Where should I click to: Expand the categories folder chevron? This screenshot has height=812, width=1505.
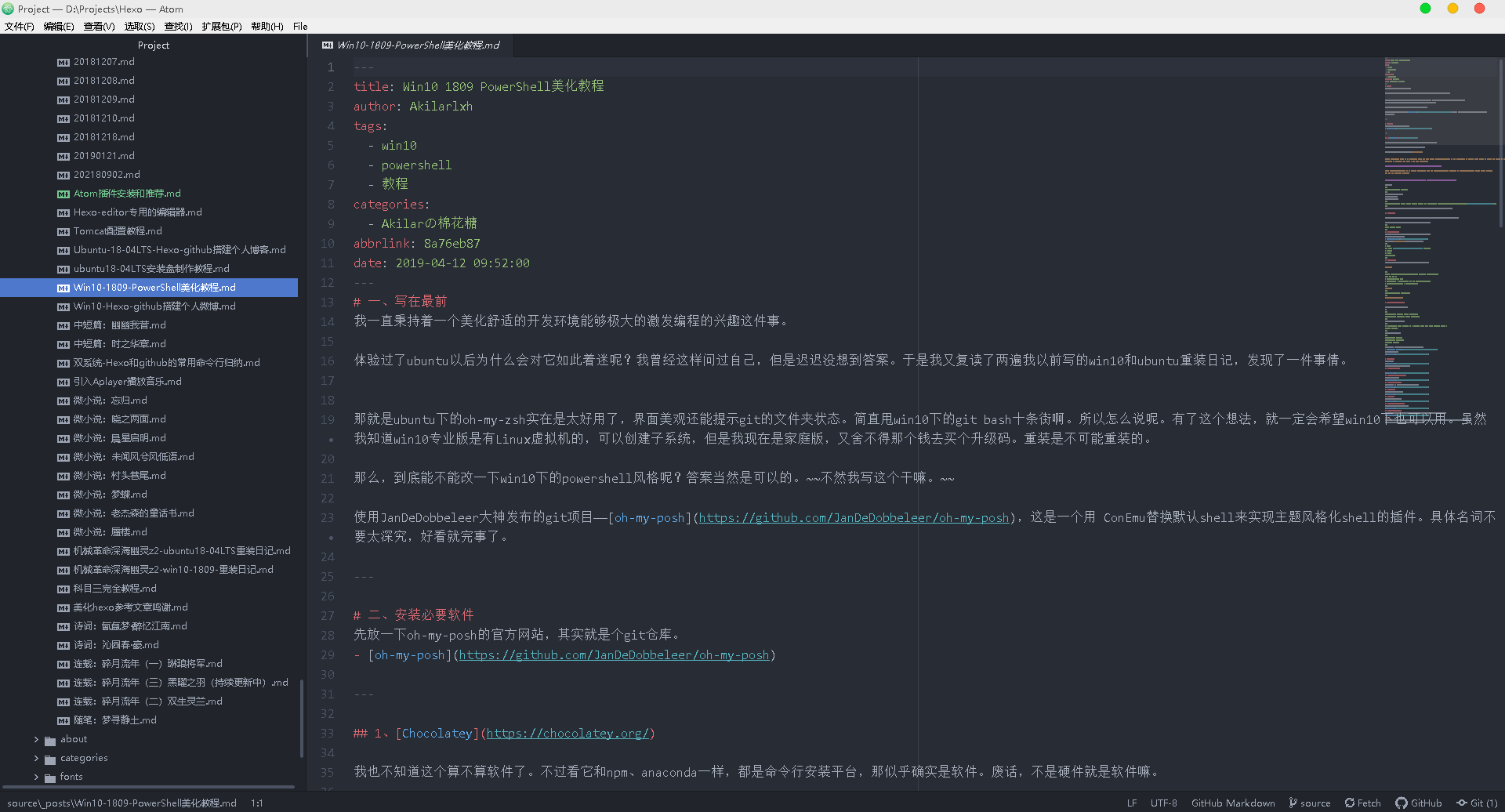click(36, 758)
